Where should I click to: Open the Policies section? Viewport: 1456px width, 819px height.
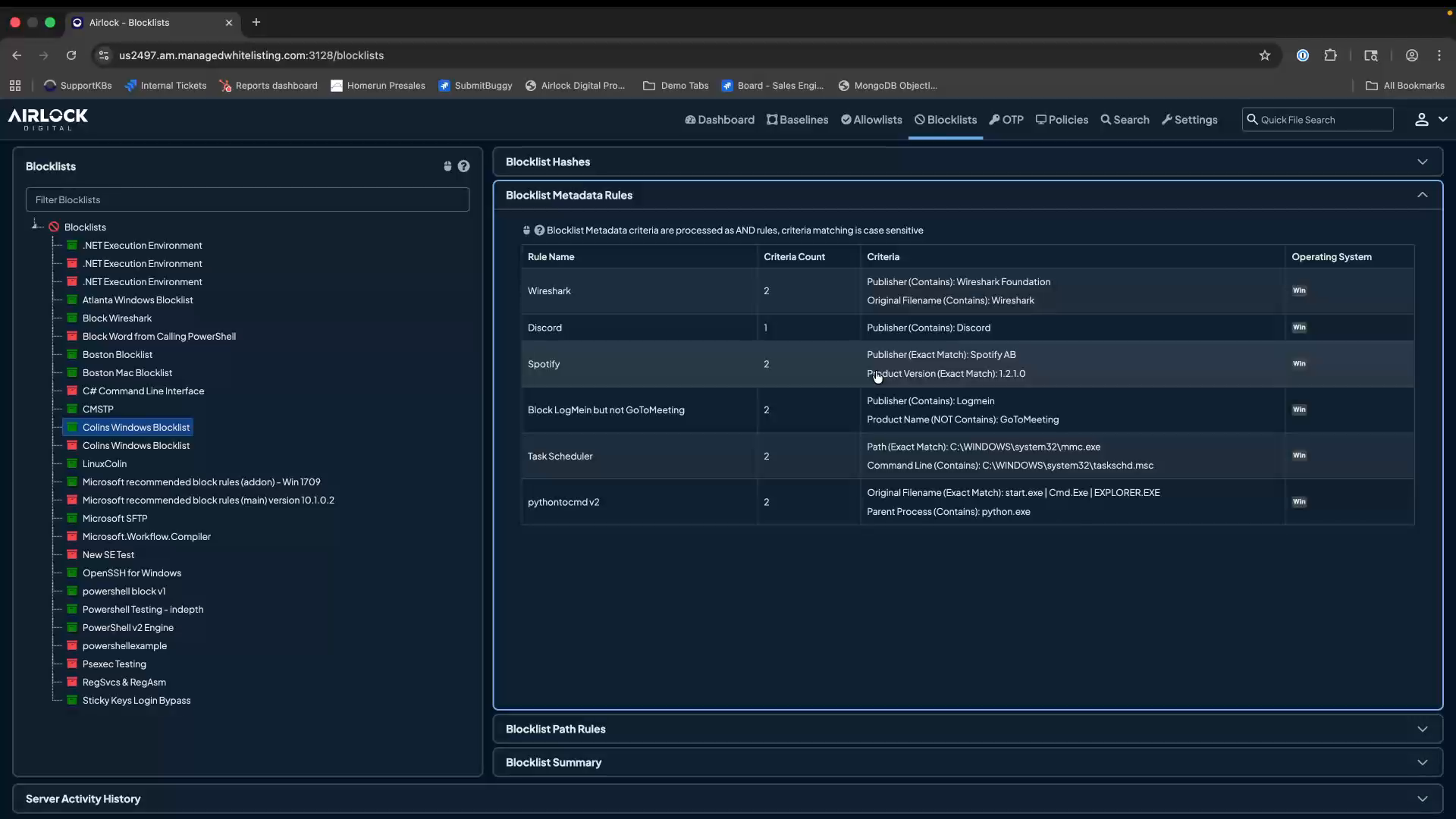(x=1062, y=119)
